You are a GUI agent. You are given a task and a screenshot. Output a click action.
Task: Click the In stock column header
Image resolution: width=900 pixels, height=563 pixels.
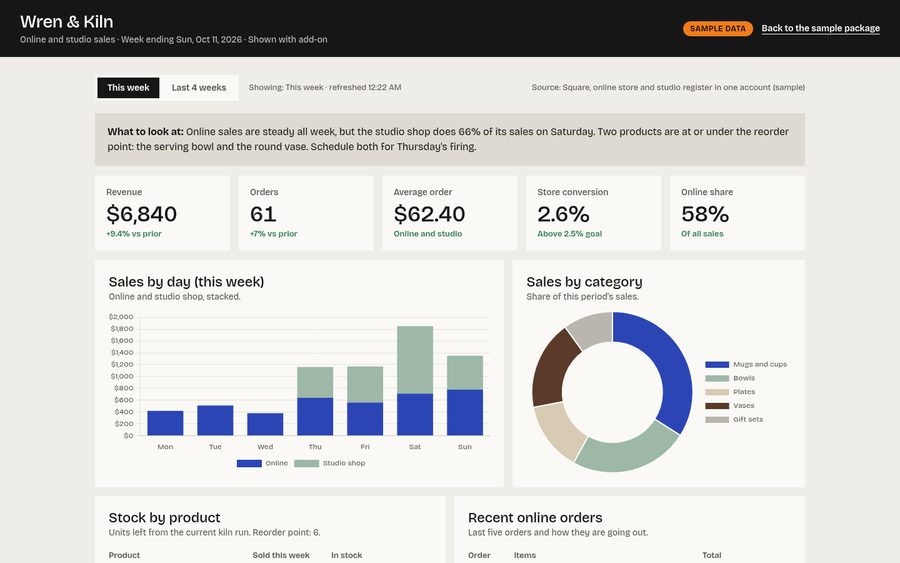tap(347, 555)
